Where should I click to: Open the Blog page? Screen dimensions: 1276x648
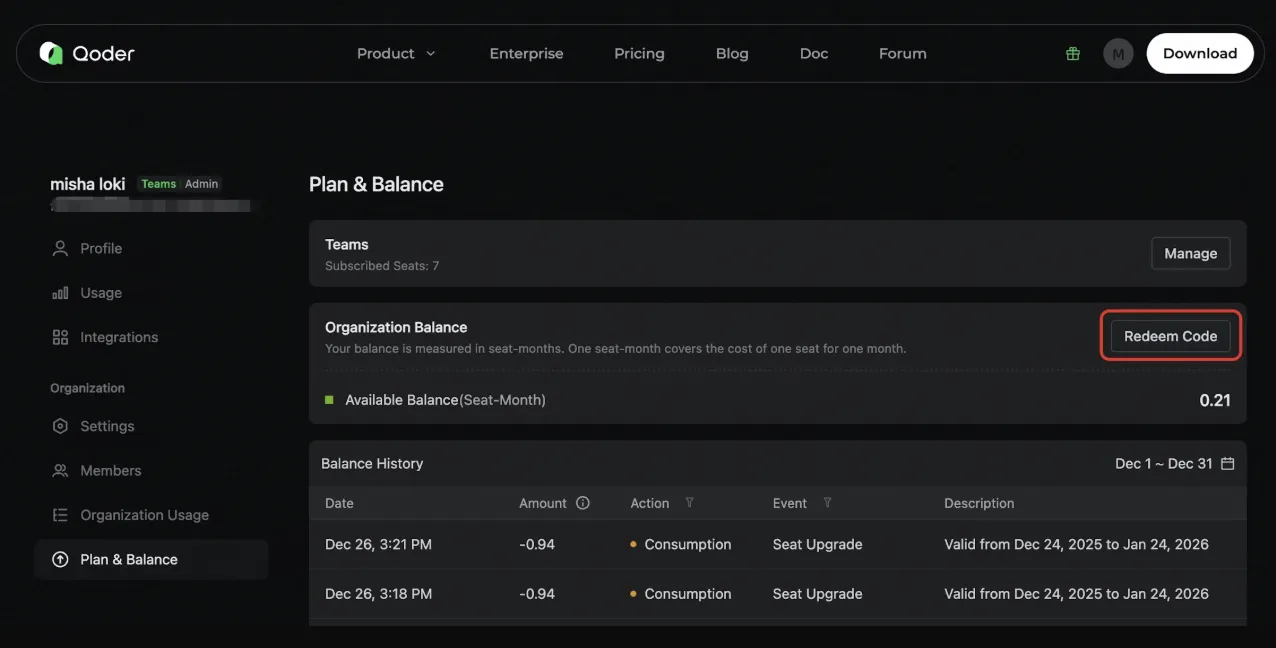732,54
